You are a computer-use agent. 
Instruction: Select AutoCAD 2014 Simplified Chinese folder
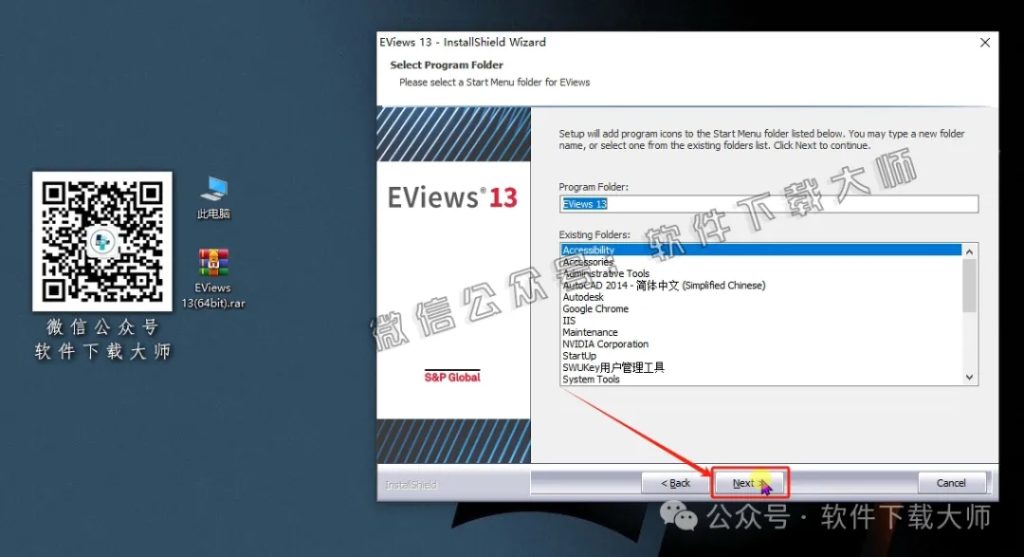pyautogui.click(x=761, y=285)
